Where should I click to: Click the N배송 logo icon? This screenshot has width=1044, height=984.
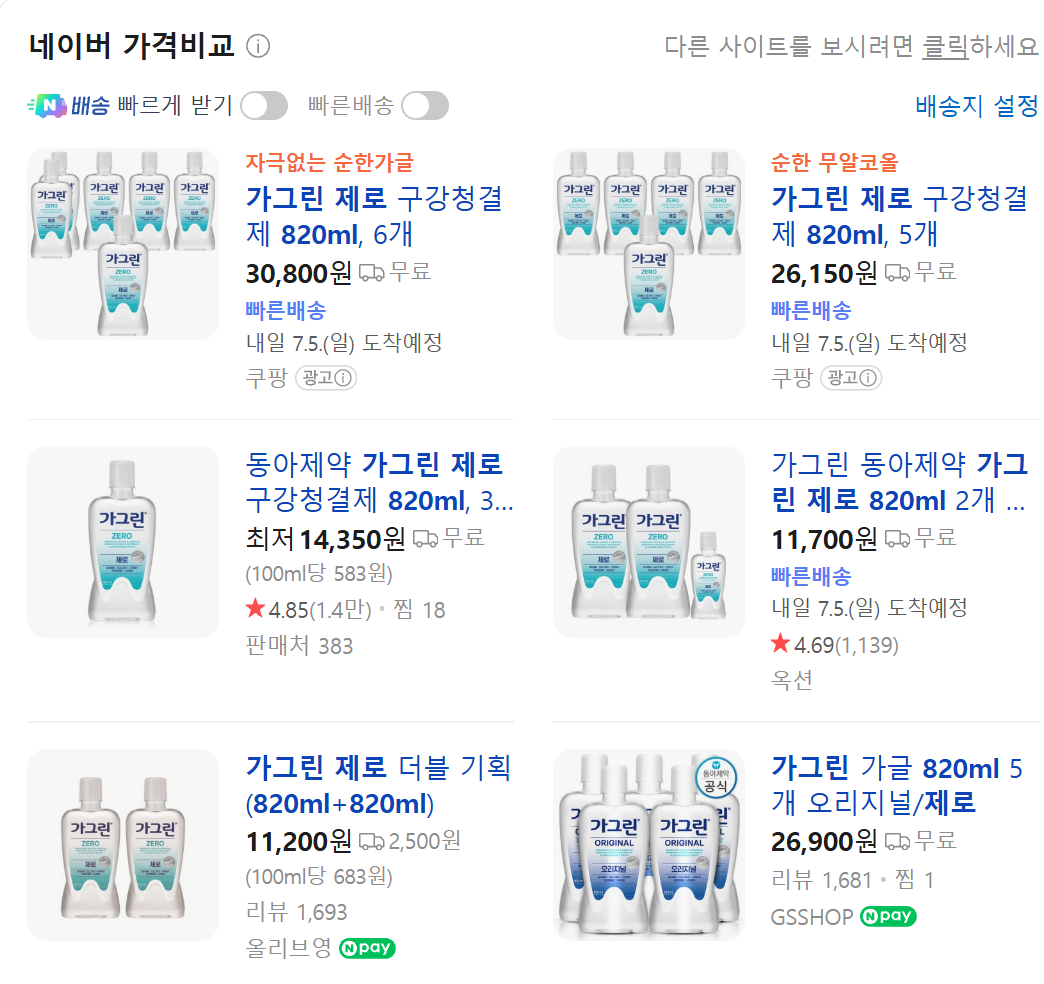47,105
